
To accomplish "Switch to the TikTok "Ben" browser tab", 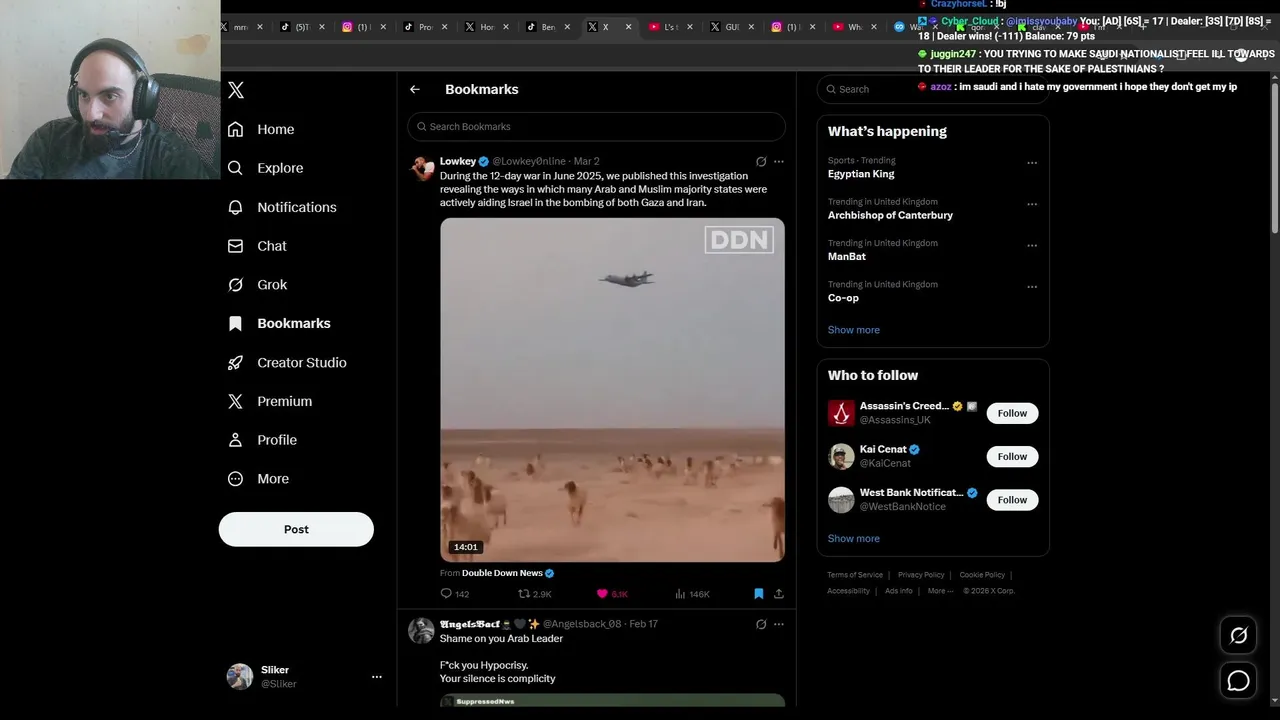I will [x=548, y=27].
